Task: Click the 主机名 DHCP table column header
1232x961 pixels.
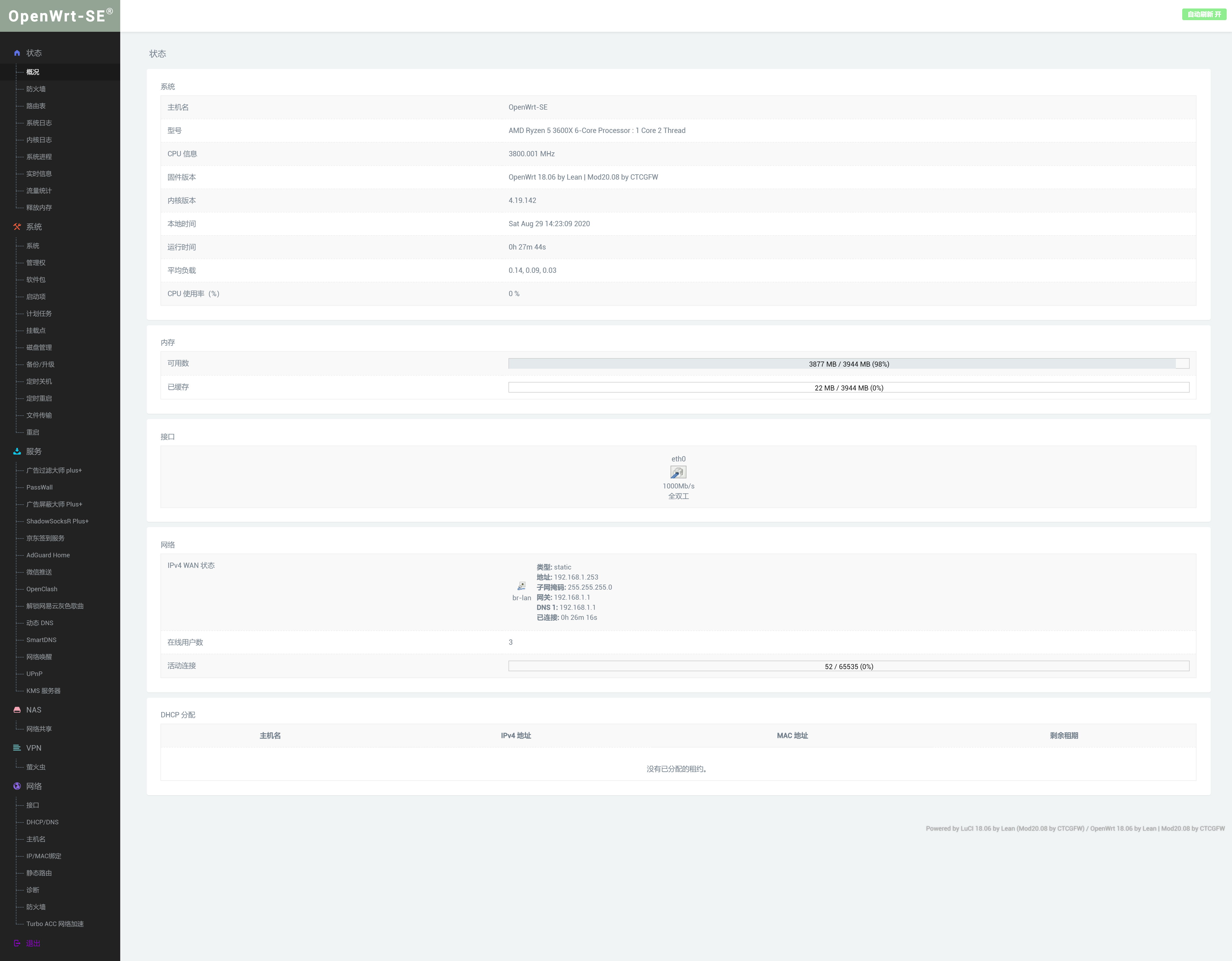Action: click(270, 736)
